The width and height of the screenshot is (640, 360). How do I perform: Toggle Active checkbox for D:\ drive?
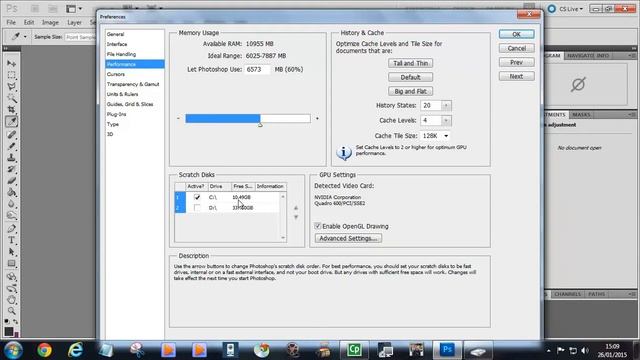197,208
